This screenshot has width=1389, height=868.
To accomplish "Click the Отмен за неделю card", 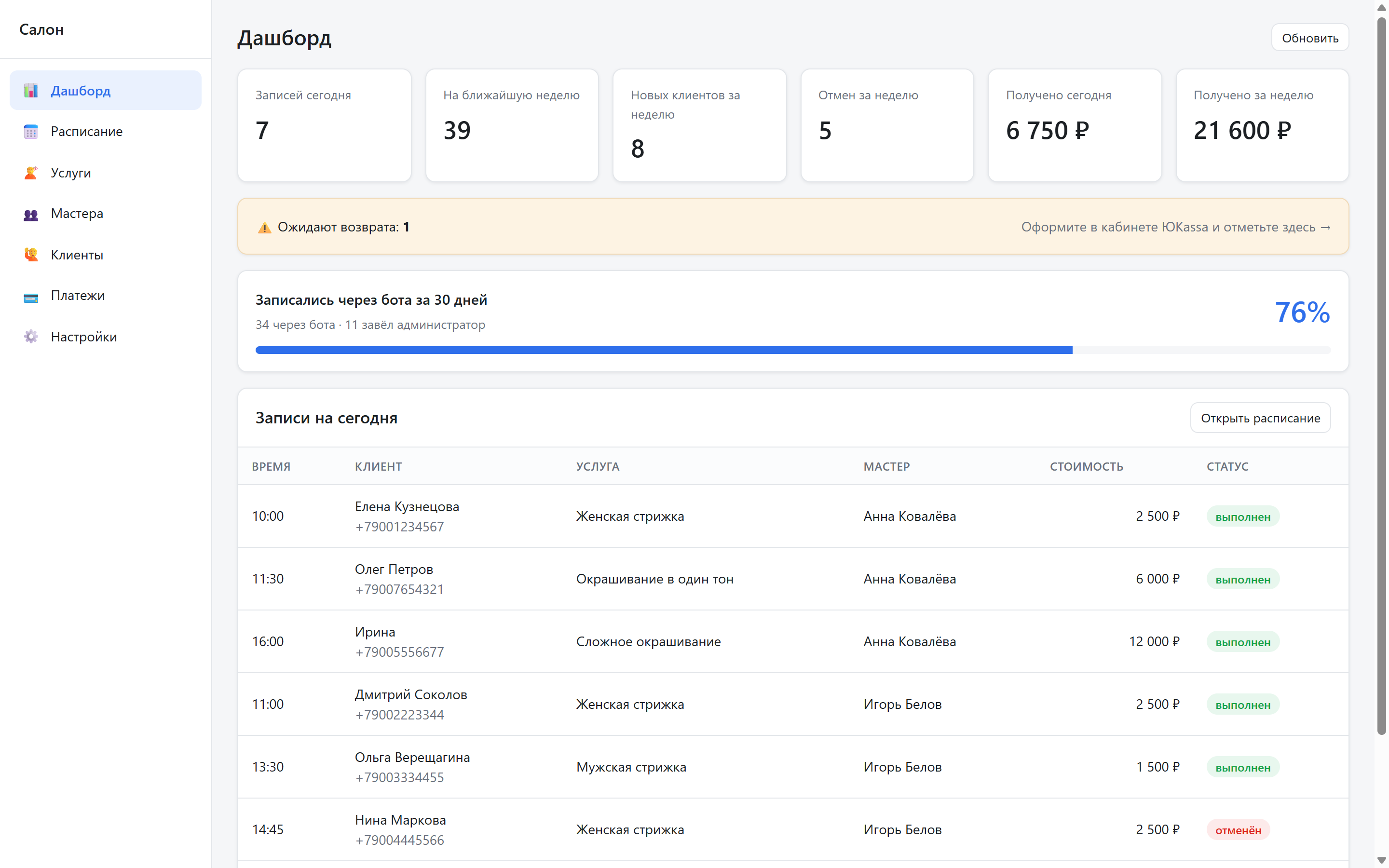I will 887,126.
